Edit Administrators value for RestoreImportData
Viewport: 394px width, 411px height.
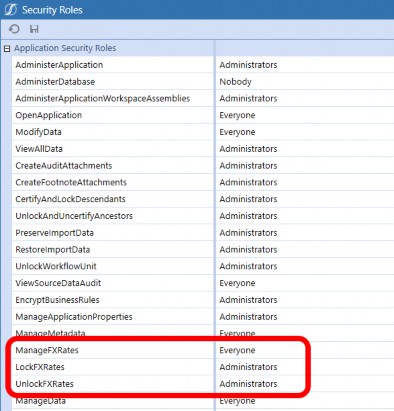[248, 250]
